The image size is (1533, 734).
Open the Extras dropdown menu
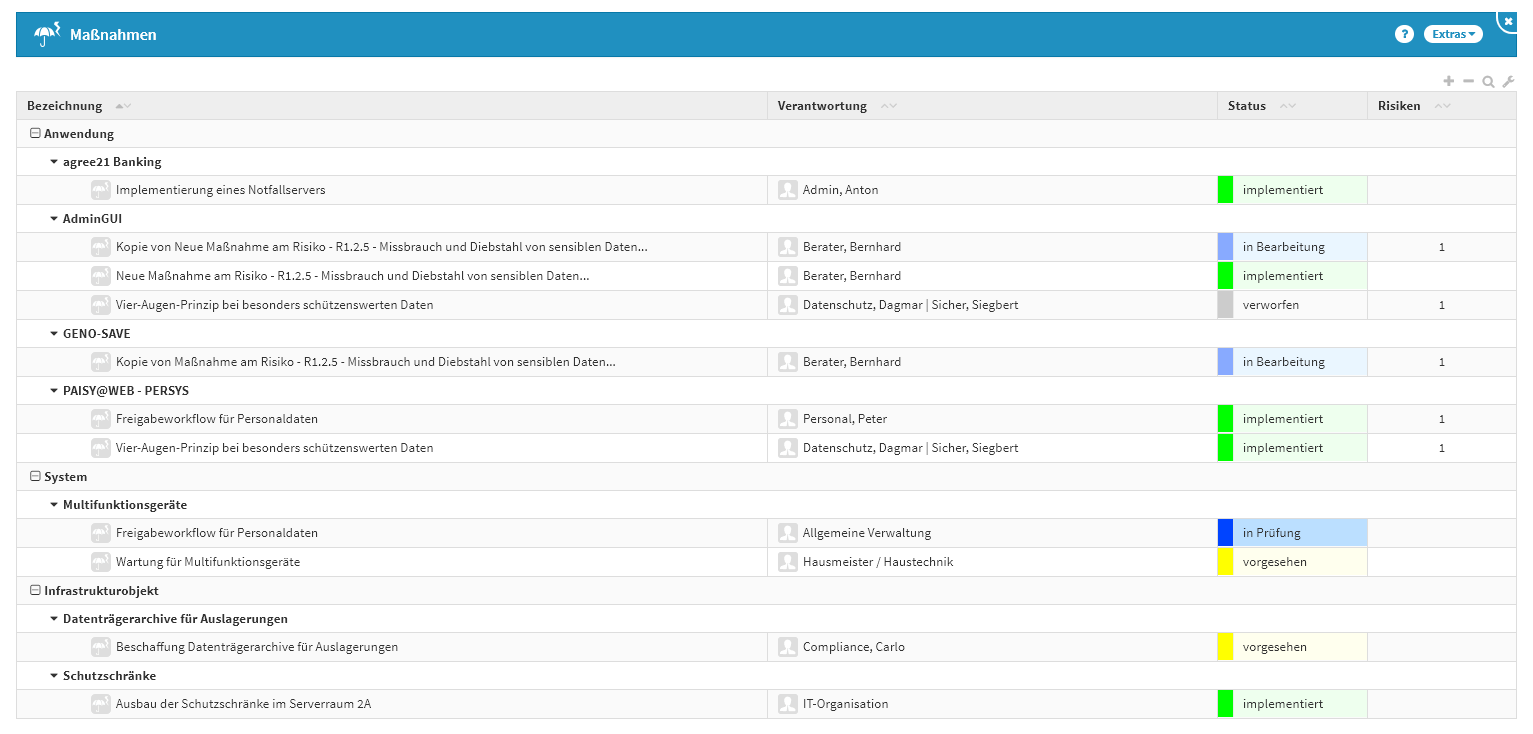[x=1453, y=34]
